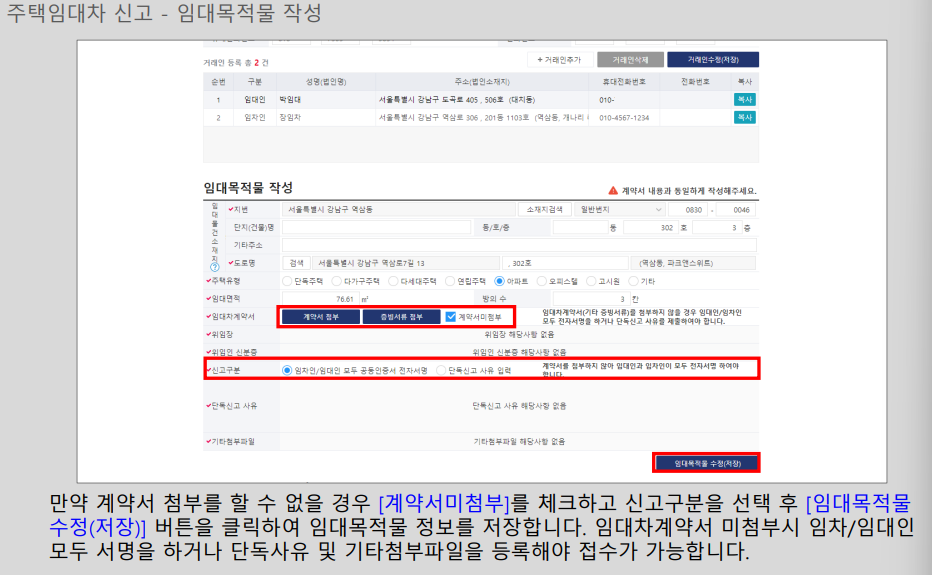This screenshot has width=932, height=575.
Task: Click the road address field 역삼로7길 13
Action: coord(405,263)
